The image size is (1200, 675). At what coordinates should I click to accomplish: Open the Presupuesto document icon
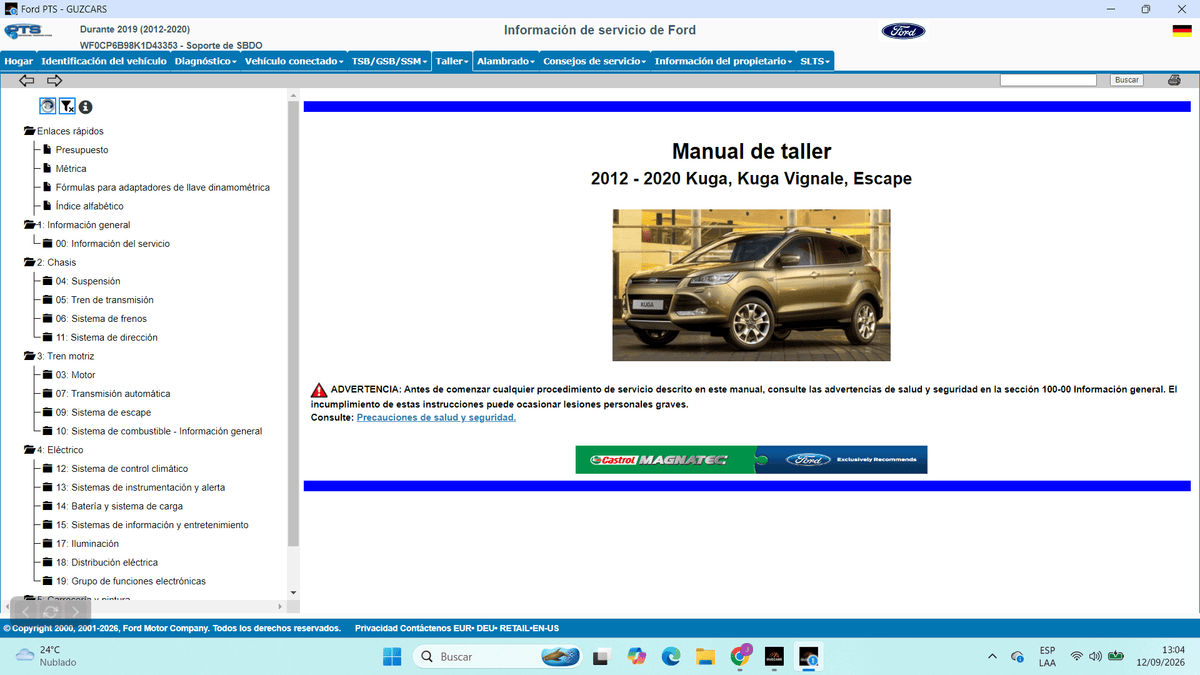46,150
